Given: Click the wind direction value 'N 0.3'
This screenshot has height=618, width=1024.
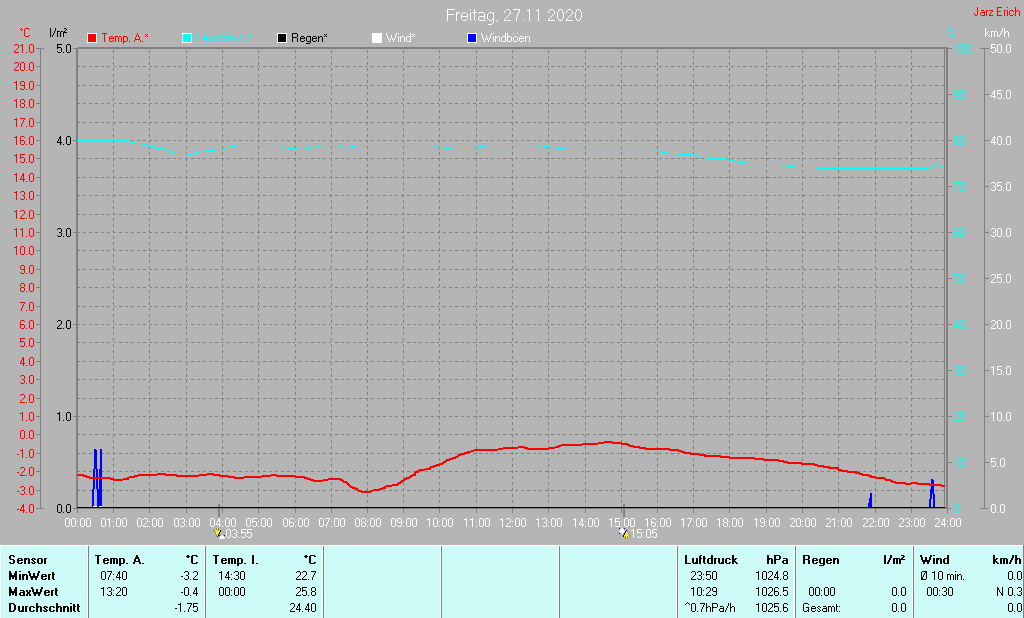Looking at the screenshot, I should tap(1009, 592).
